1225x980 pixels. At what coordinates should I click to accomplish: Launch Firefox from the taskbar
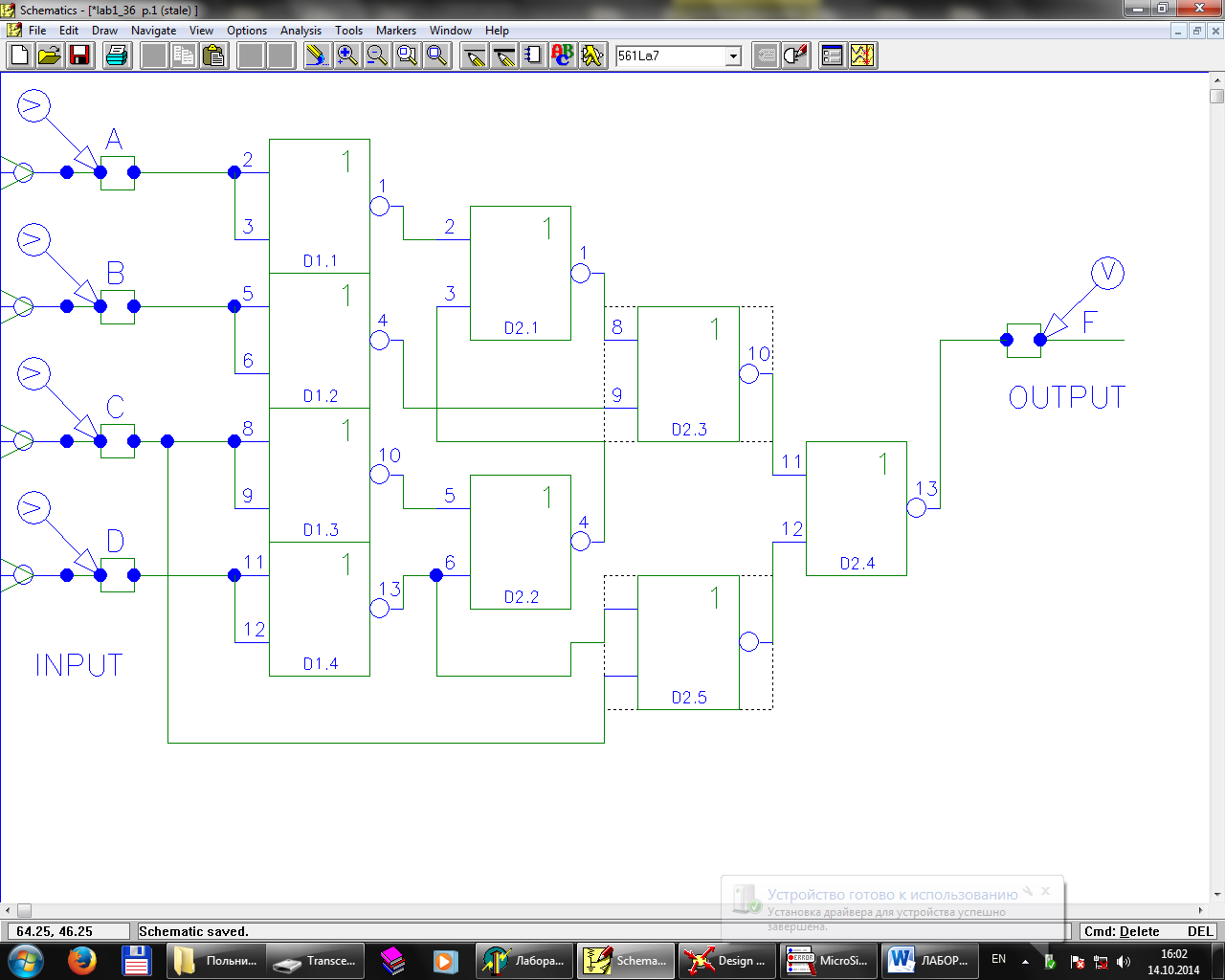point(81,960)
